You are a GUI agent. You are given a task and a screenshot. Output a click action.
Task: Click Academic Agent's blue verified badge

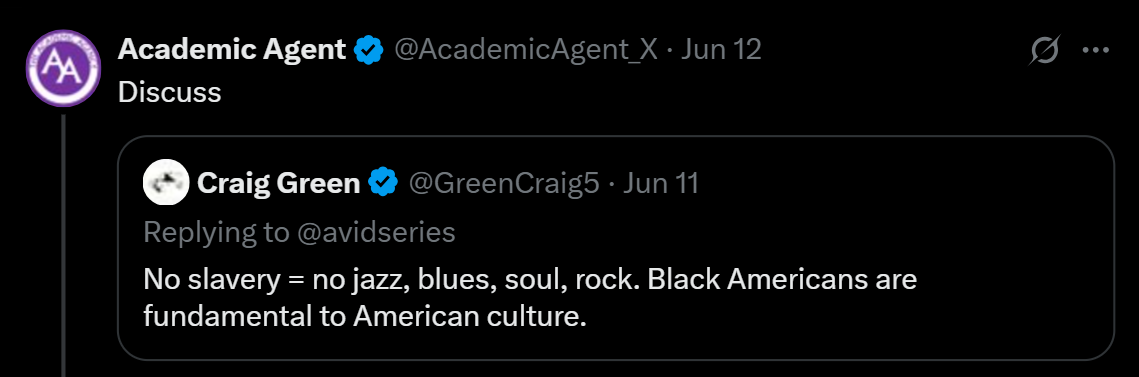point(369,50)
